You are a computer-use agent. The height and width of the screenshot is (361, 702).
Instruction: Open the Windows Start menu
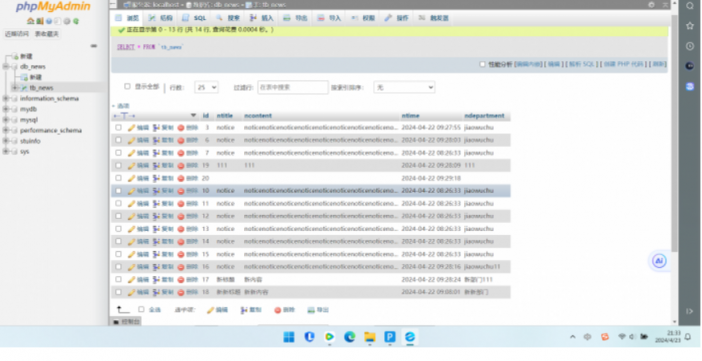click(289, 337)
